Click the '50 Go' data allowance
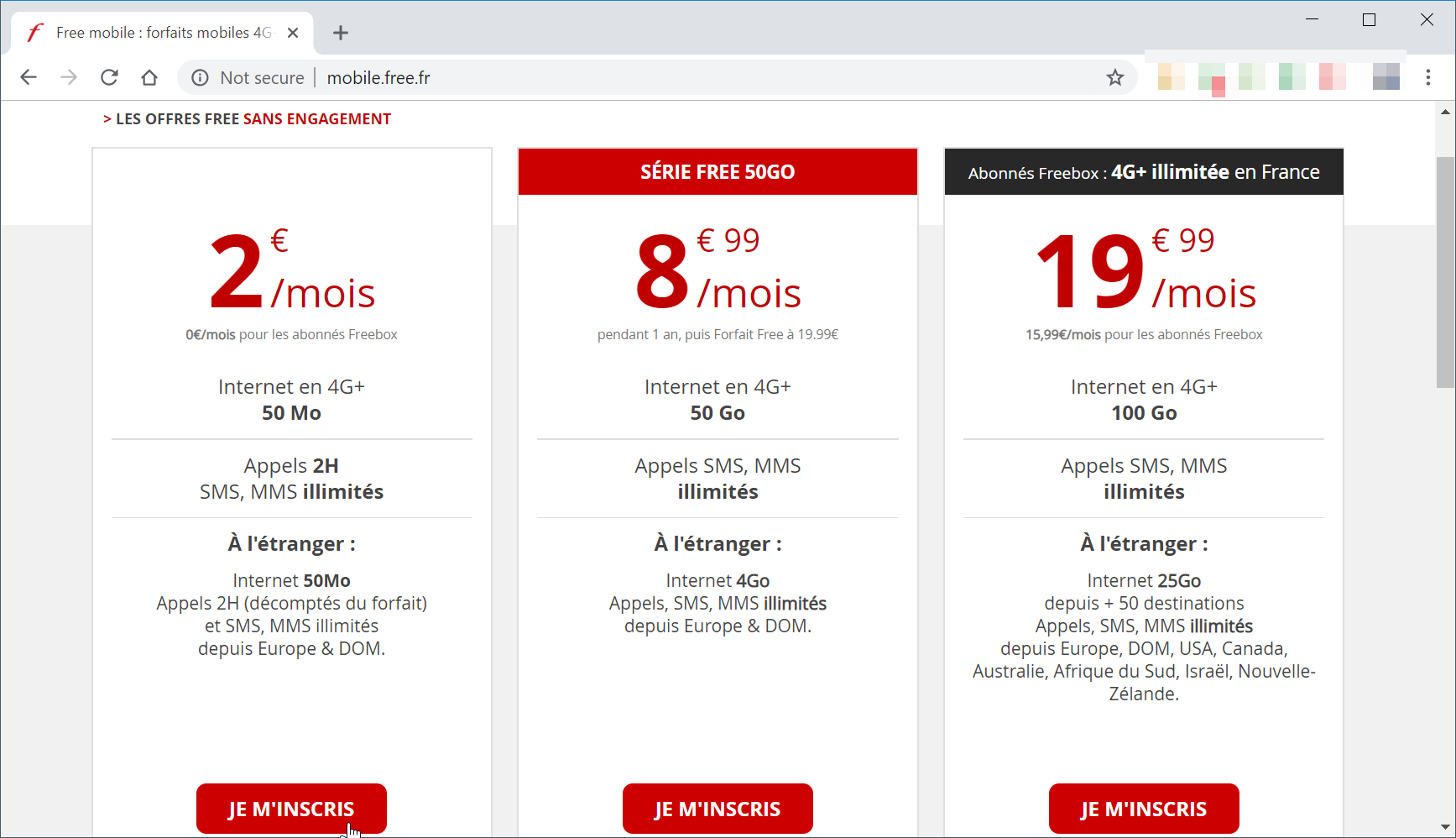Image resolution: width=1456 pixels, height=838 pixels. click(x=718, y=413)
